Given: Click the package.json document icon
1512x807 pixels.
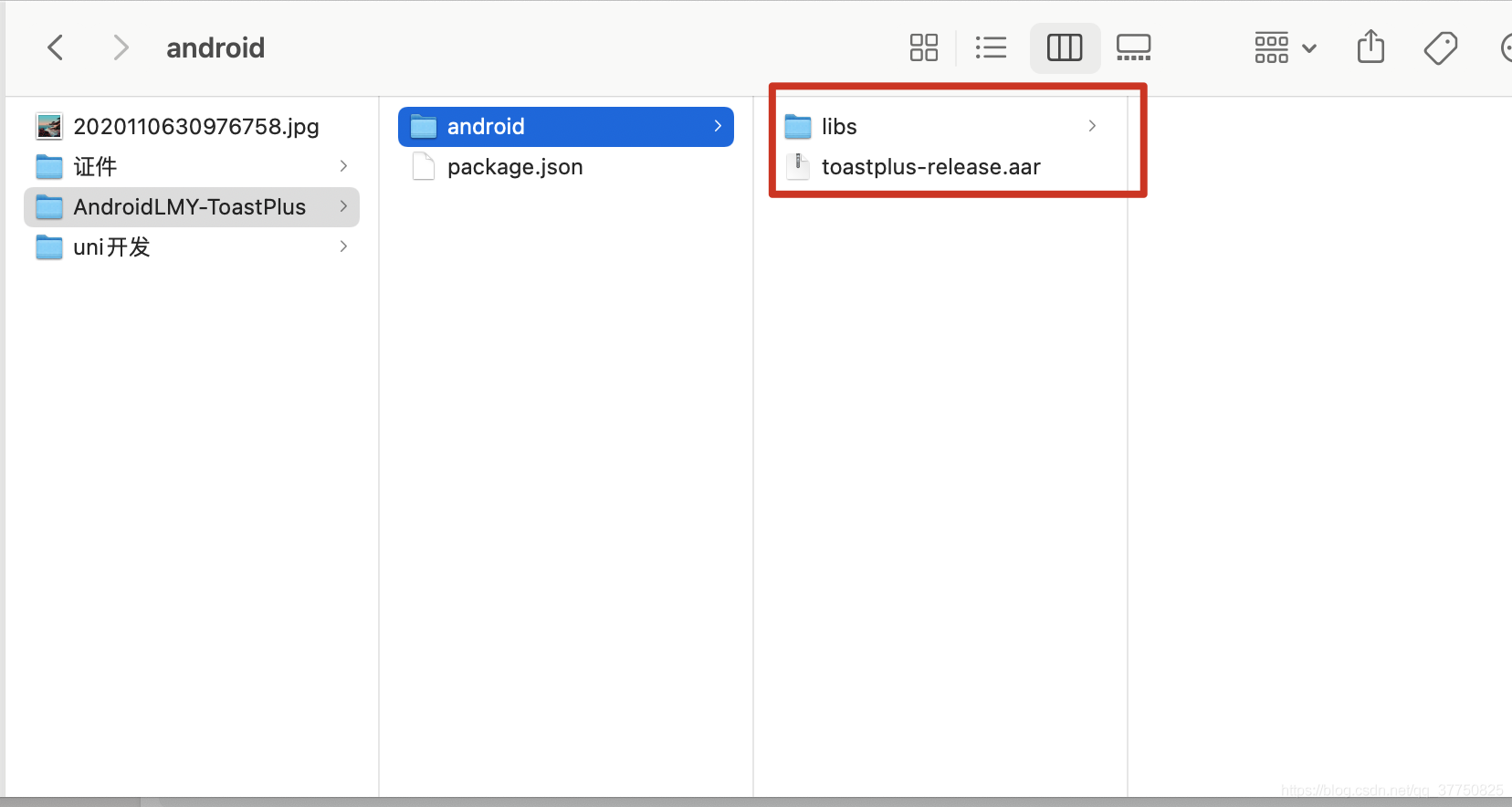Looking at the screenshot, I should click(x=424, y=166).
